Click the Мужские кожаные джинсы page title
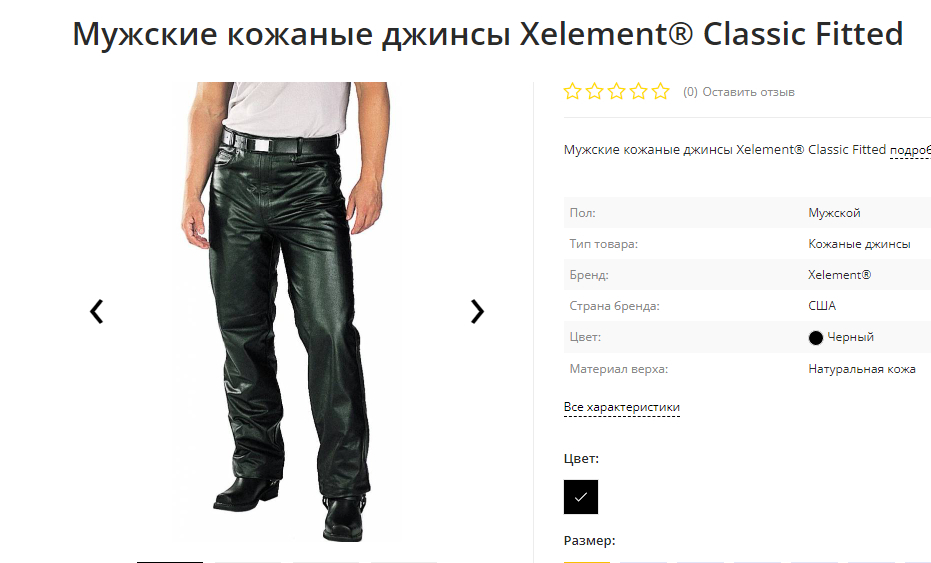 tap(487, 33)
